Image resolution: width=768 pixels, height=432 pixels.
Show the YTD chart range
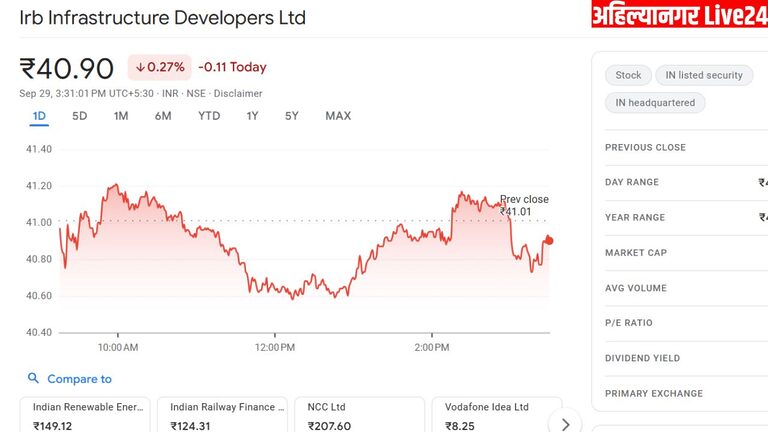pyautogui.click(x=209, y=116)
